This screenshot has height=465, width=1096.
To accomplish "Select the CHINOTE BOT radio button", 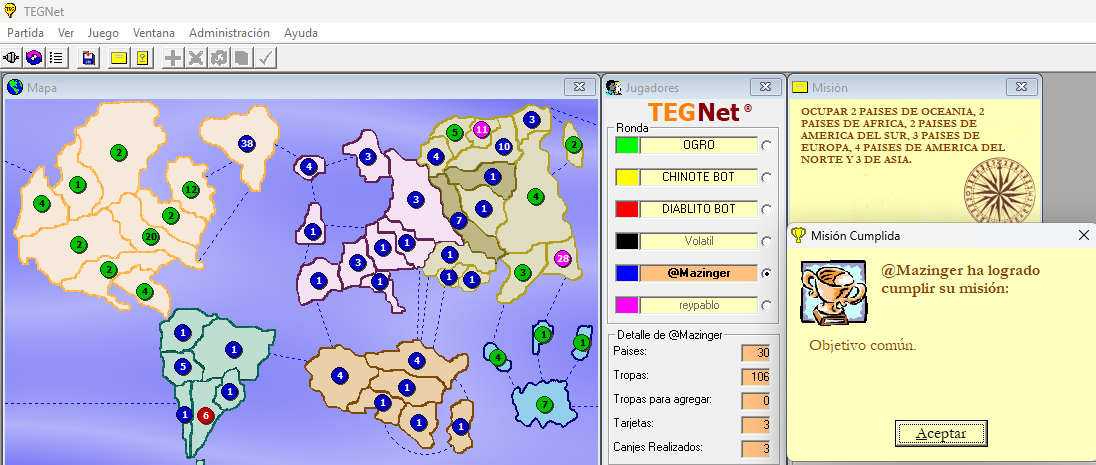I will point(767,177).
